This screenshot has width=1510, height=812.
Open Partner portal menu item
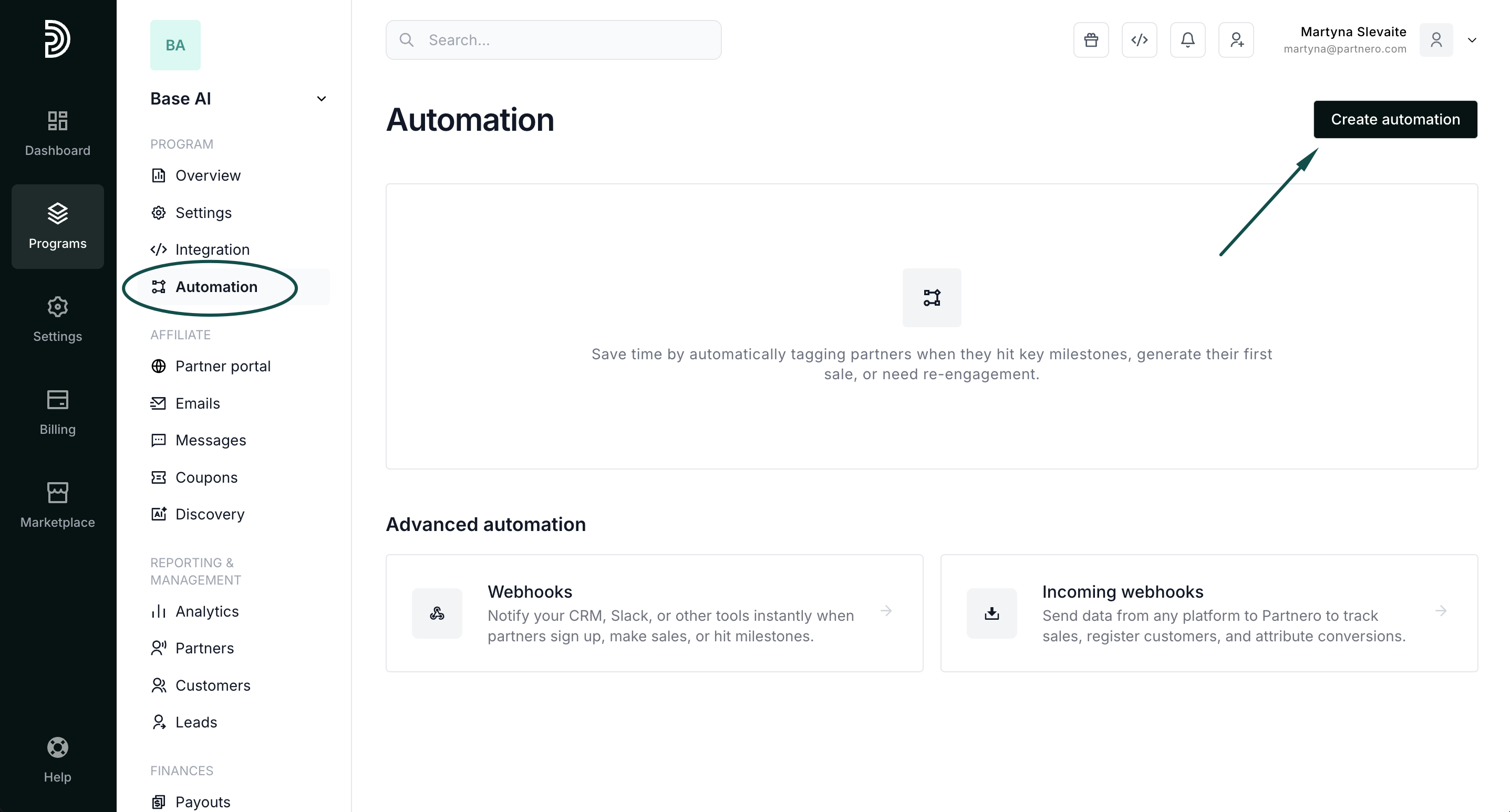pyautogui.click(x=223, y=366)
